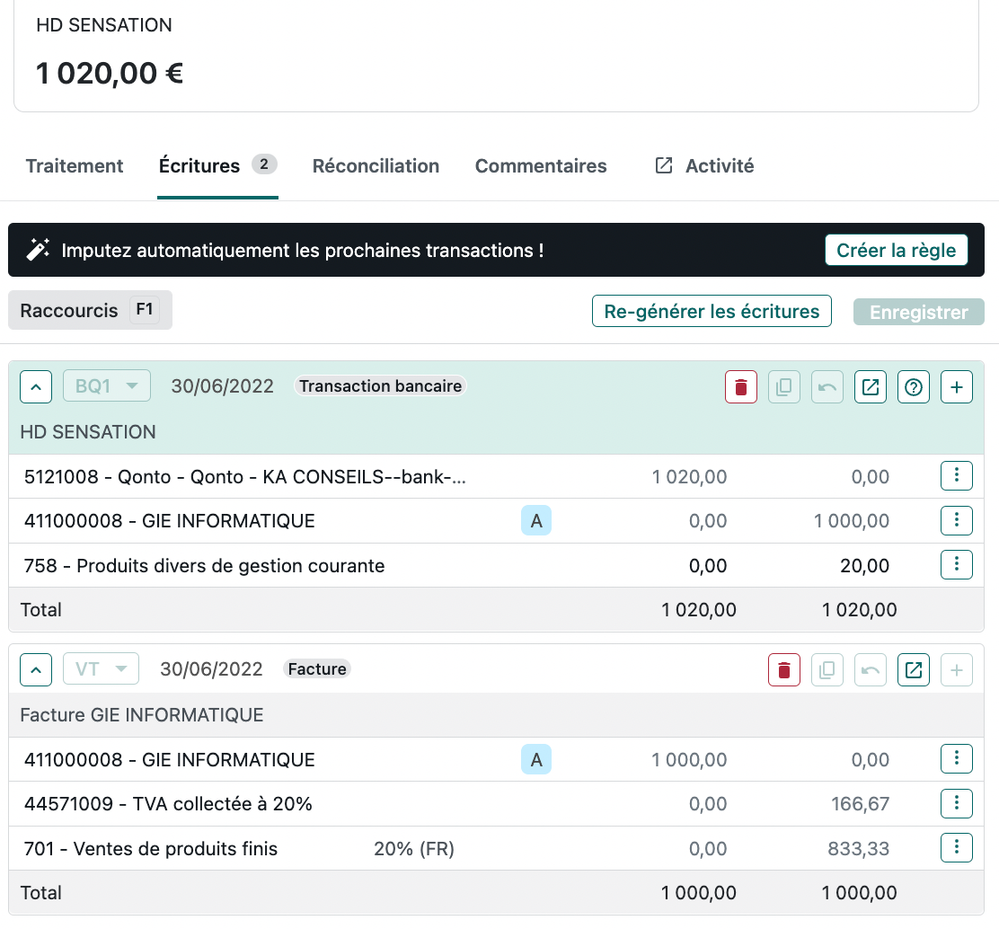Delete the bank transaction entry with trash icon
999x929 pixels.
(740, 387)
